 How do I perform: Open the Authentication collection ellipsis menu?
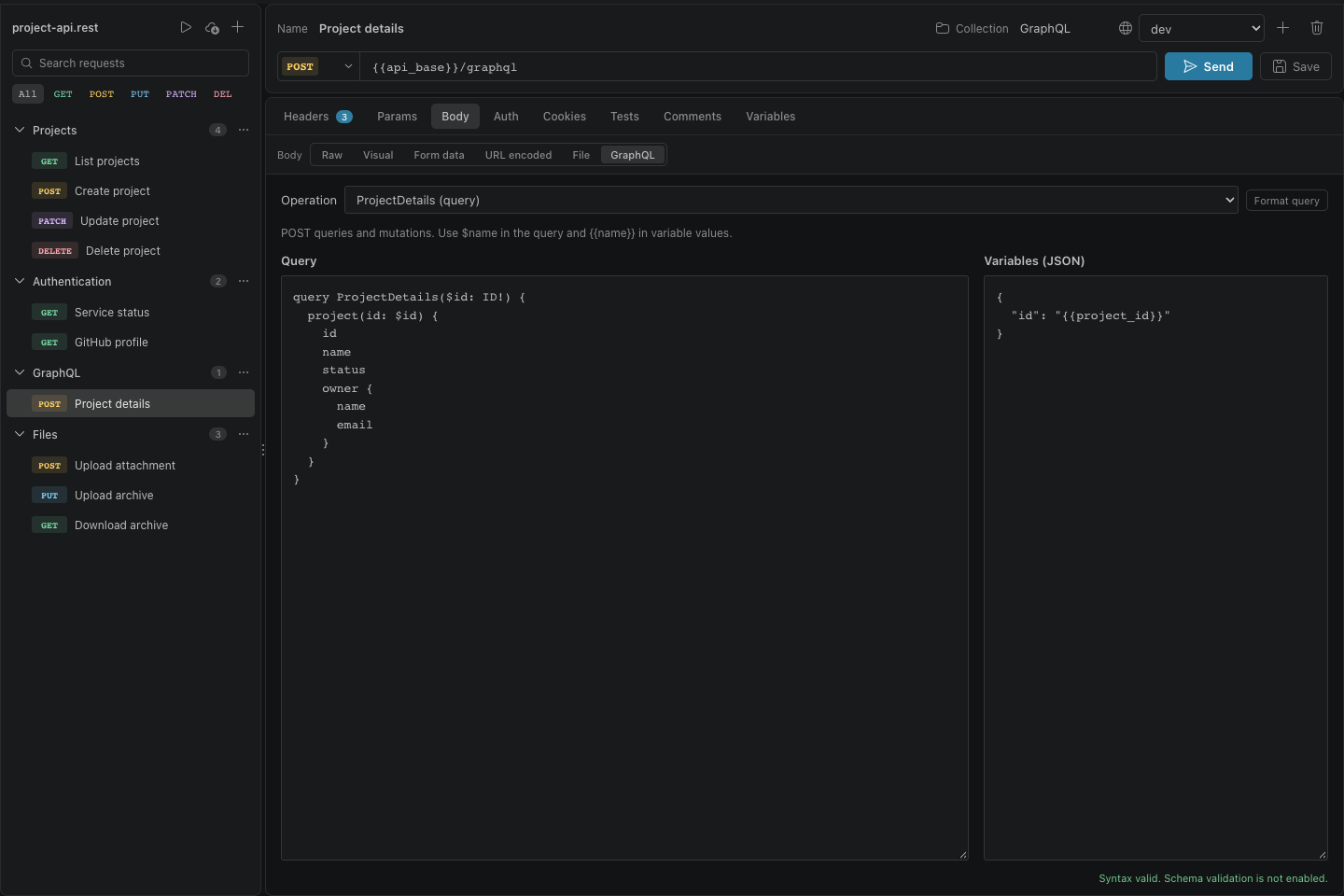tap(244, 281)
